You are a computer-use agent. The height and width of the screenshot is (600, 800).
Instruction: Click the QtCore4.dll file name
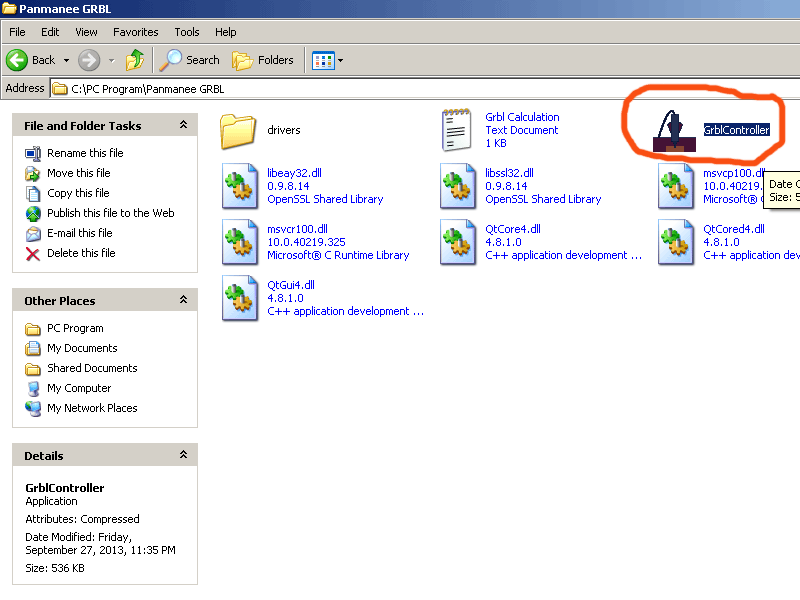(513, 229)
